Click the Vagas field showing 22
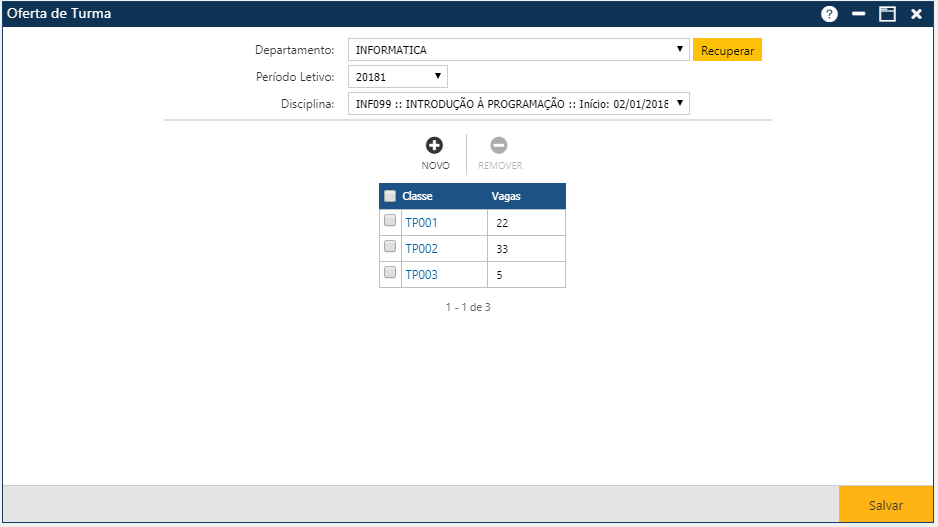This screenshot has height=527, width=938. (526, 223)
